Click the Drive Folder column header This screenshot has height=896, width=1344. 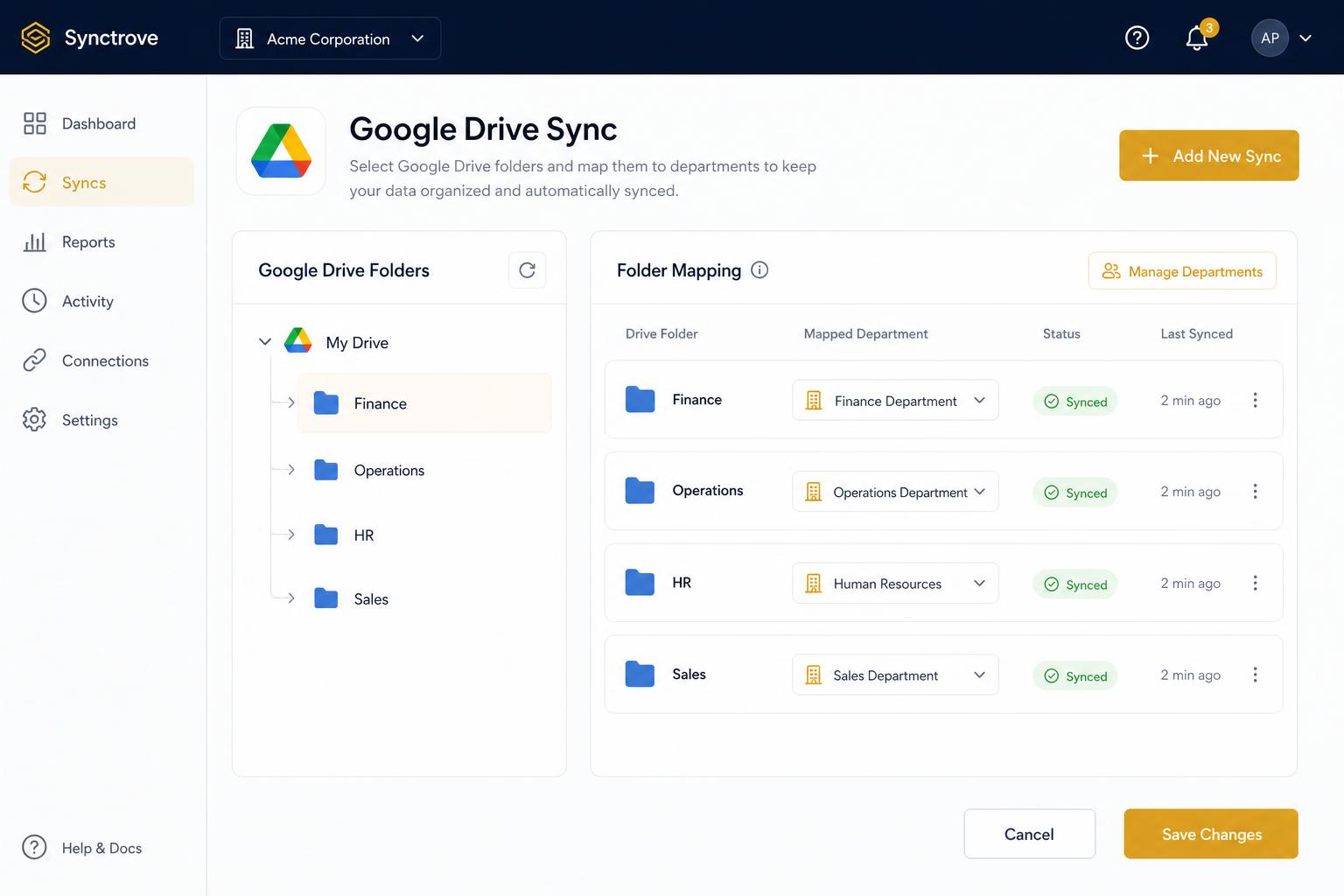pyautogui.click(x=661, y=333)
